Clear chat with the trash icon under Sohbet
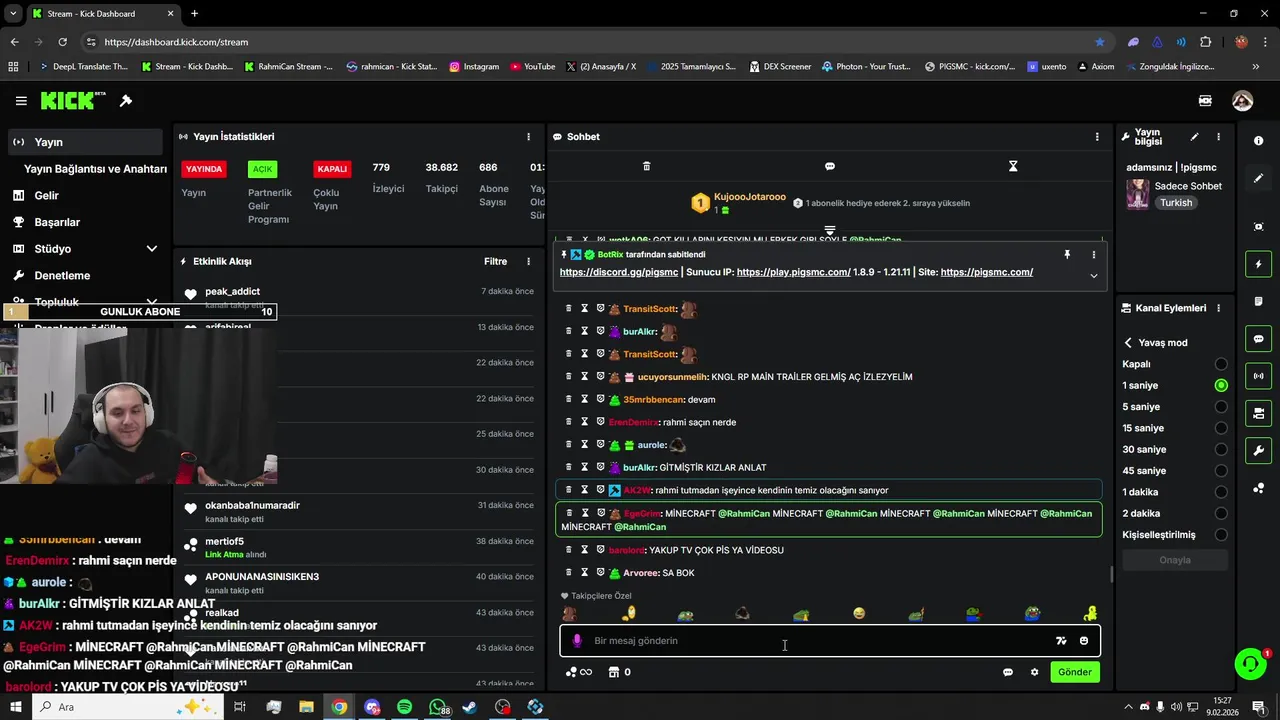Image resolution: width=1280 pixels, height=720 pixels. coord(646,166)
